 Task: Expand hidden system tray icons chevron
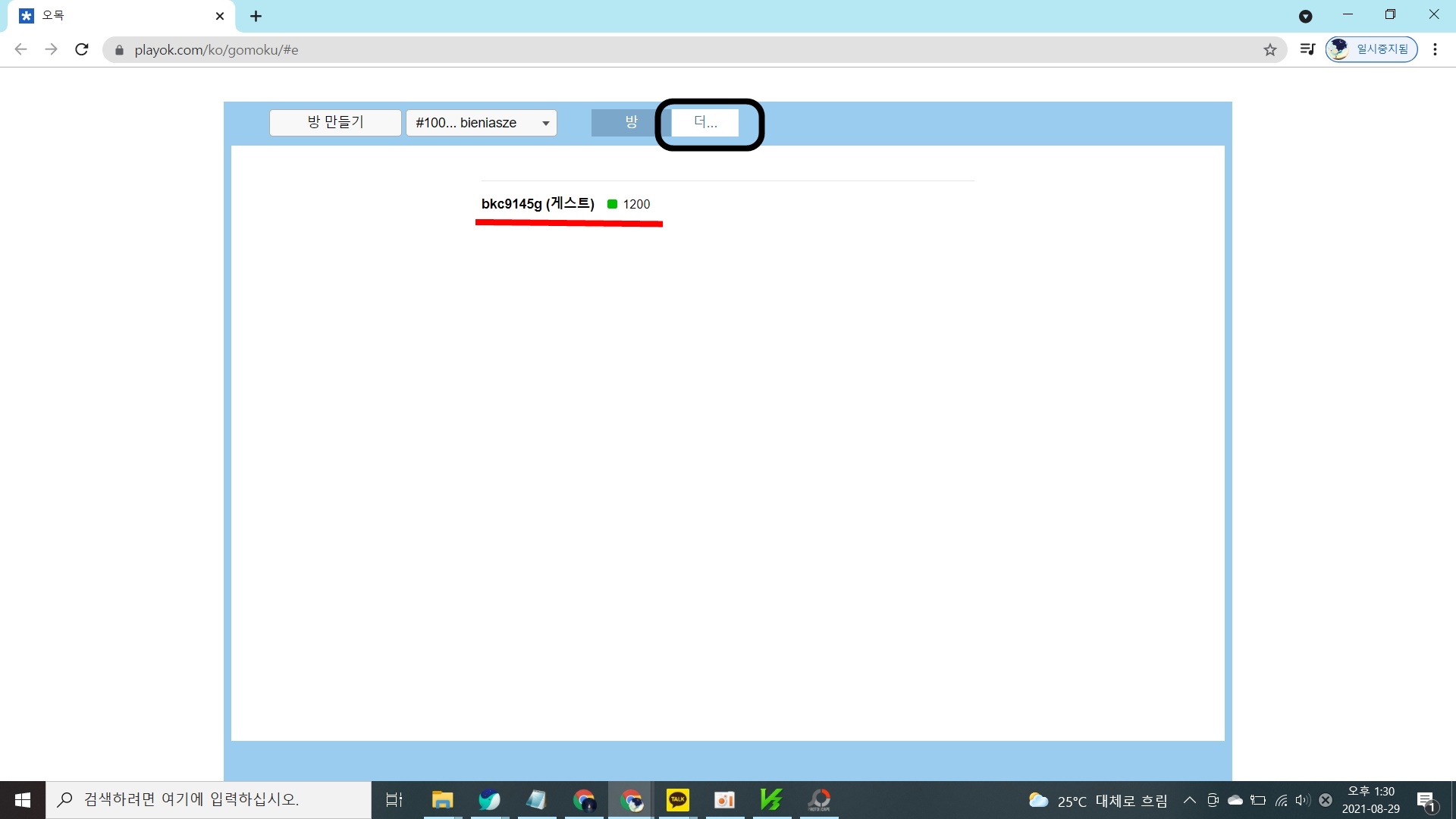(x=1189, y=800)
